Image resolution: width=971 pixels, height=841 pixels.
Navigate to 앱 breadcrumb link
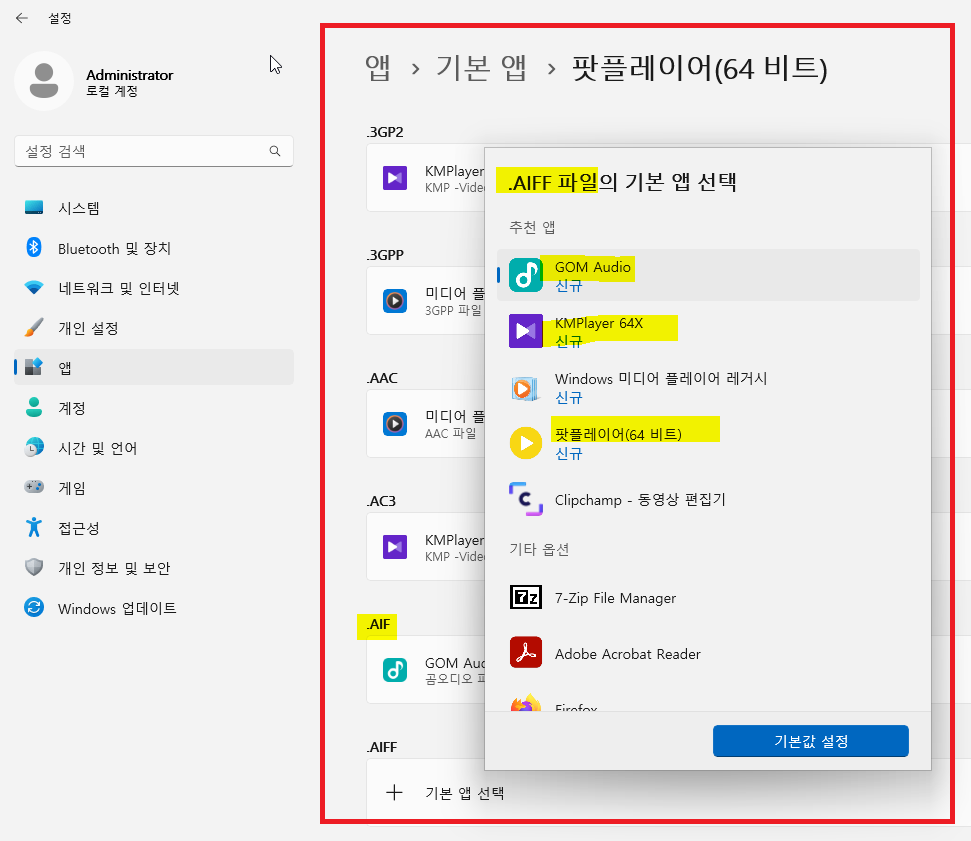pyautogui.click(x=378, y=68)
